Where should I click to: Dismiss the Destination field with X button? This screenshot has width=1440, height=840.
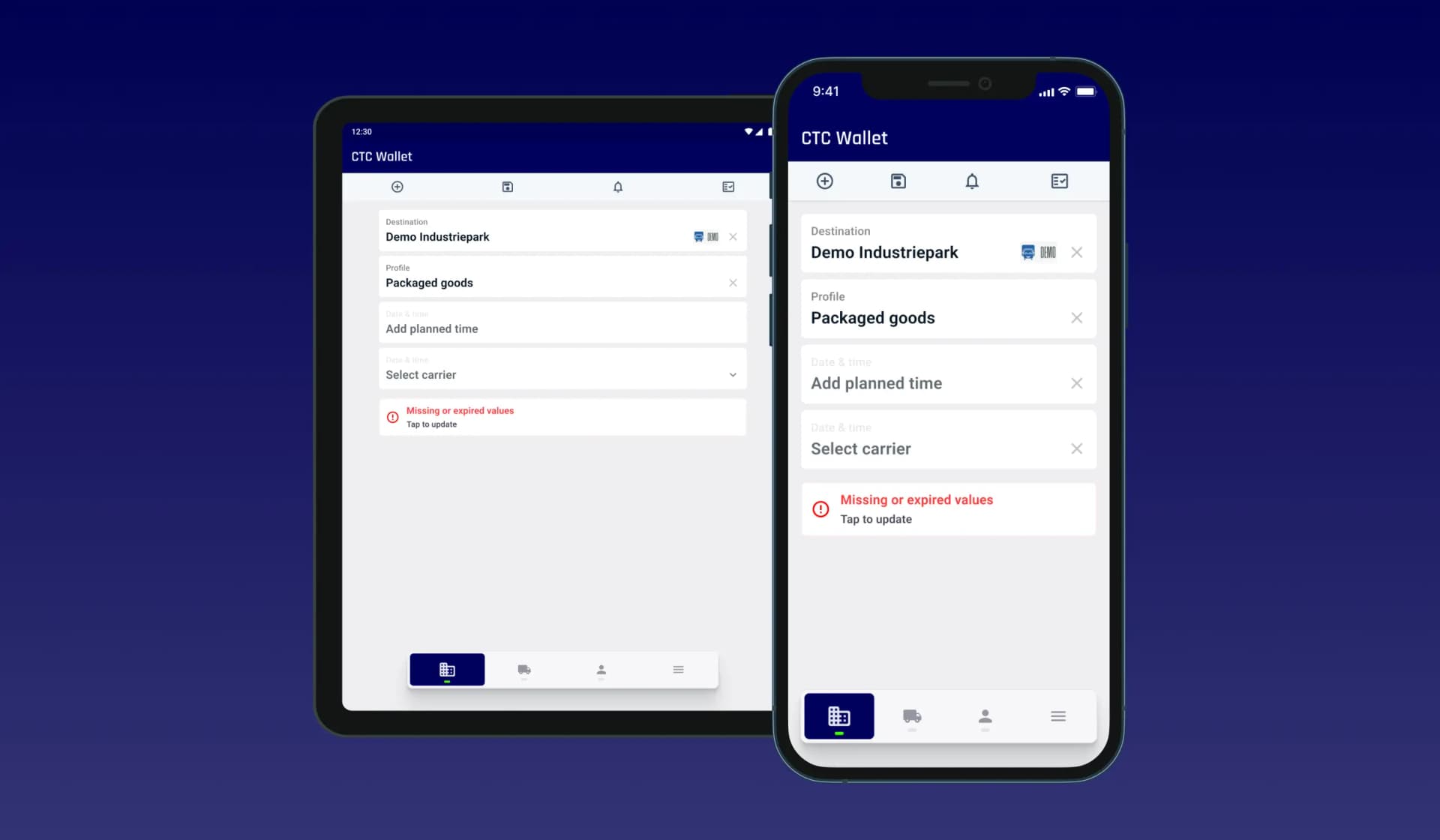pos(1076,252)
